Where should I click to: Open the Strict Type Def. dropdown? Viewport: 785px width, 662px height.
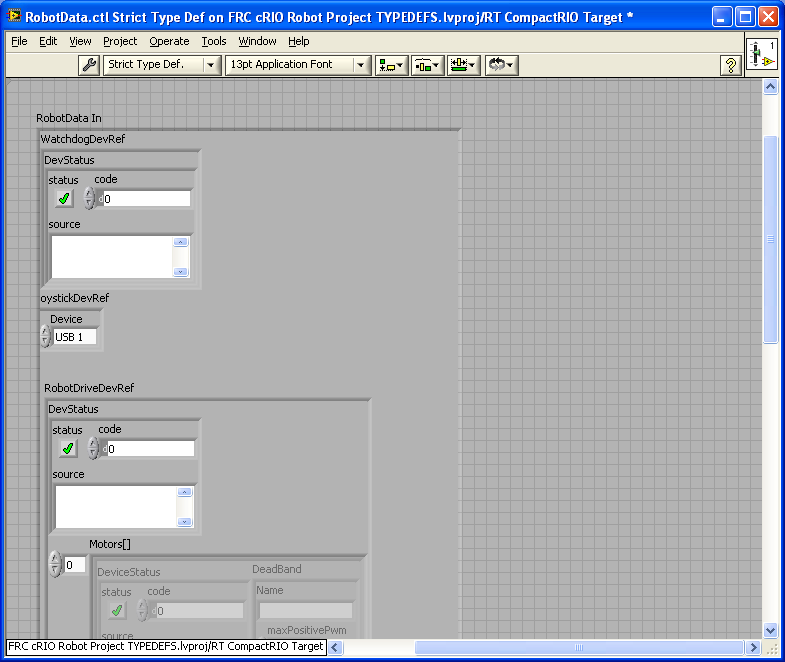click(162, 65)
